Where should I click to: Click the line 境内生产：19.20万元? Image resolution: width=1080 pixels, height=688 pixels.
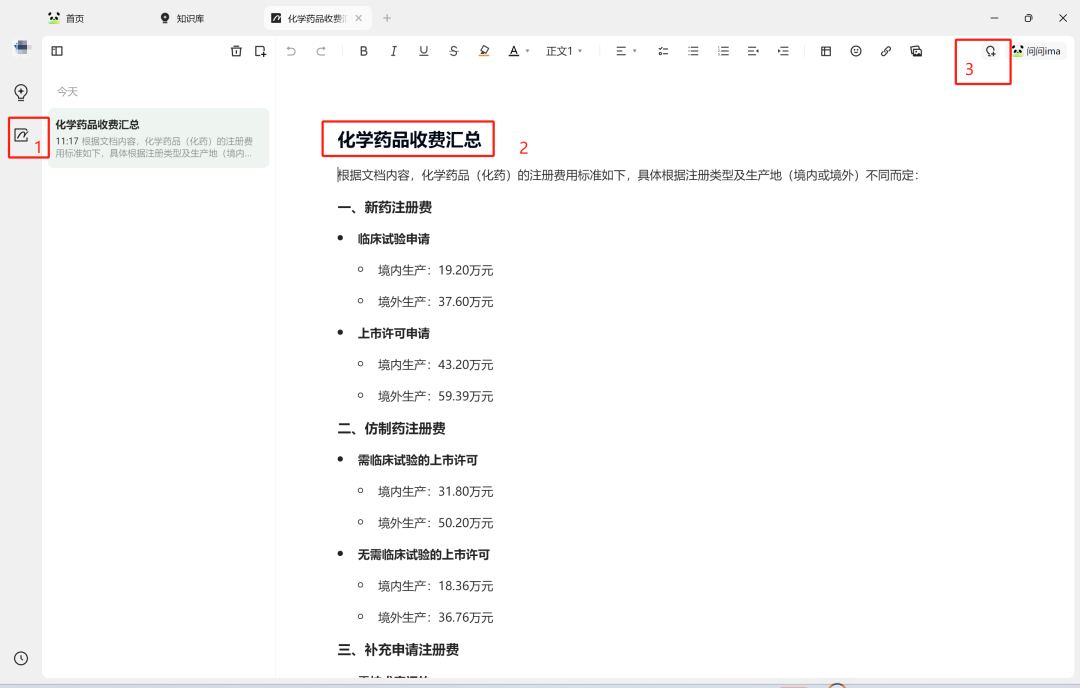[x=435, y=271]
